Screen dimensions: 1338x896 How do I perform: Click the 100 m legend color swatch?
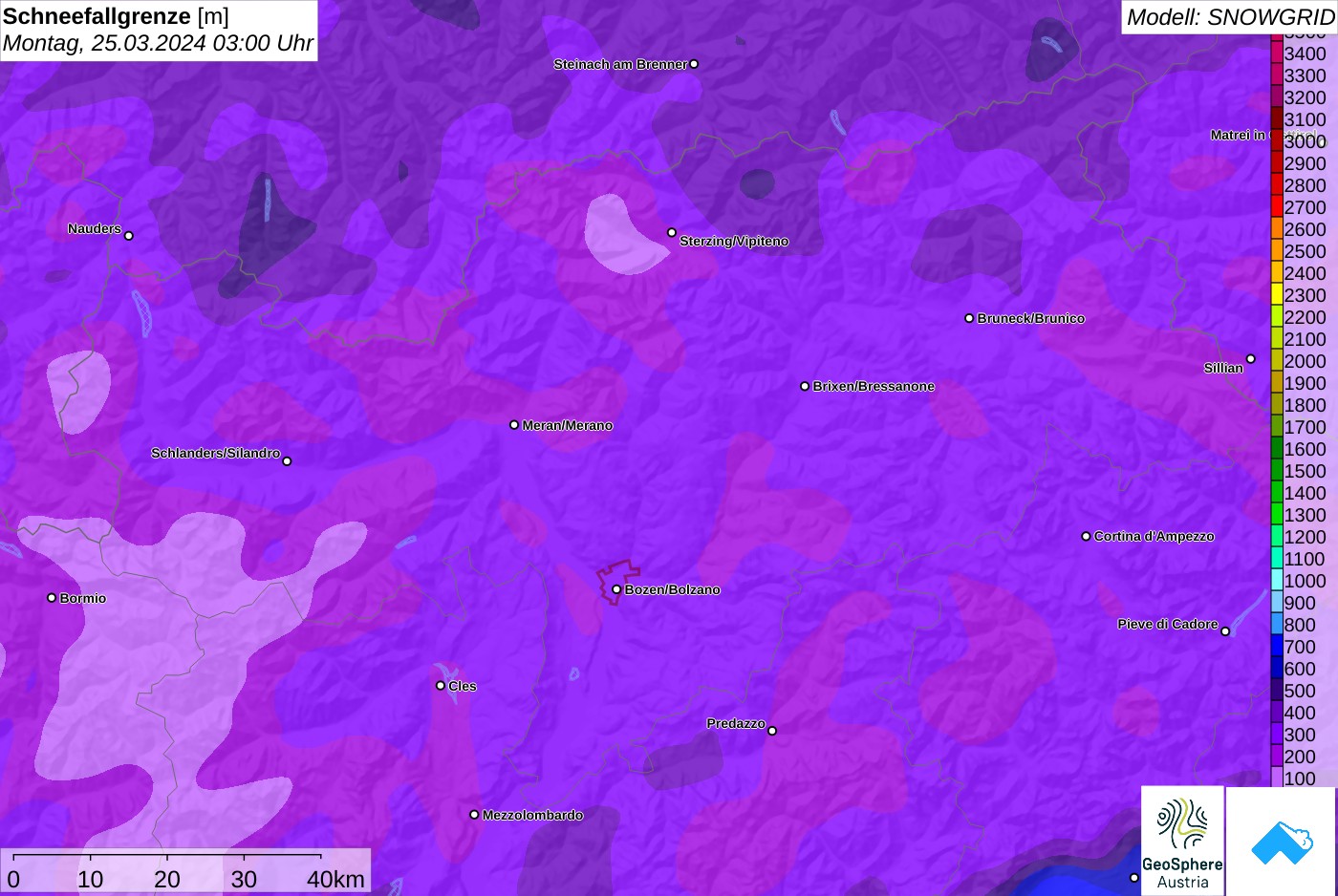point(1277,778)
